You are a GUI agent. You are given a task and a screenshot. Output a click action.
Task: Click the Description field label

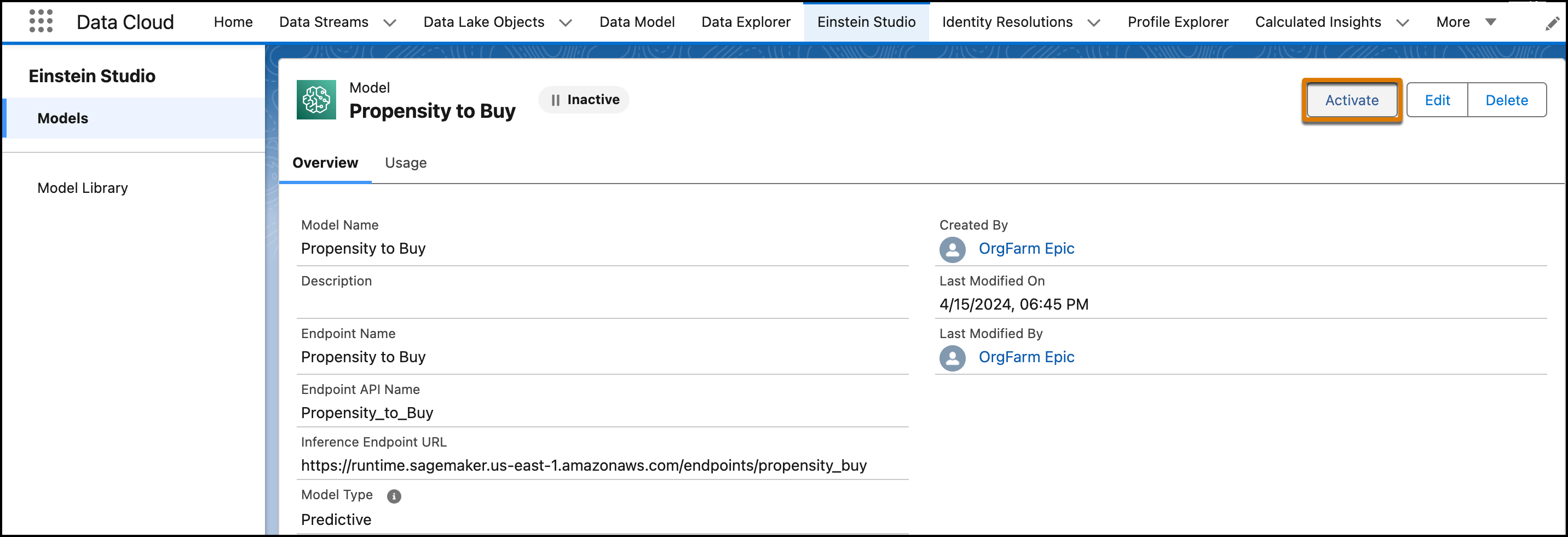pos(336,281)
